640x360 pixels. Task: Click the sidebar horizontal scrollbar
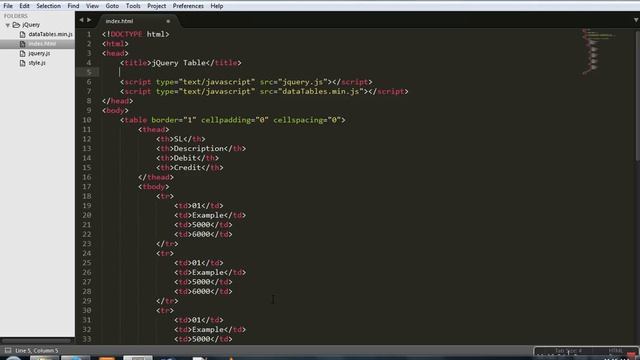tap(37, 340)
